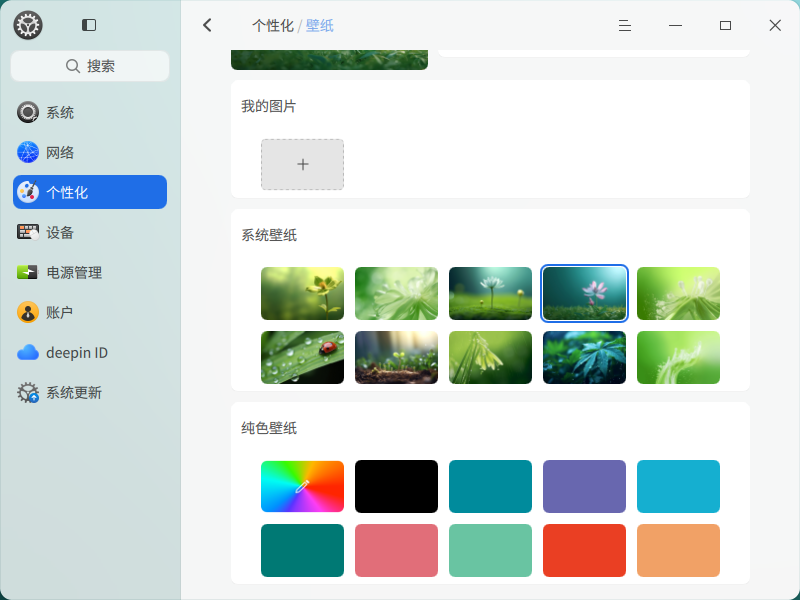This screenshot has height=600, width=800.
Task: Select the pink lotus wallpaper
Action: click(584, 293)
